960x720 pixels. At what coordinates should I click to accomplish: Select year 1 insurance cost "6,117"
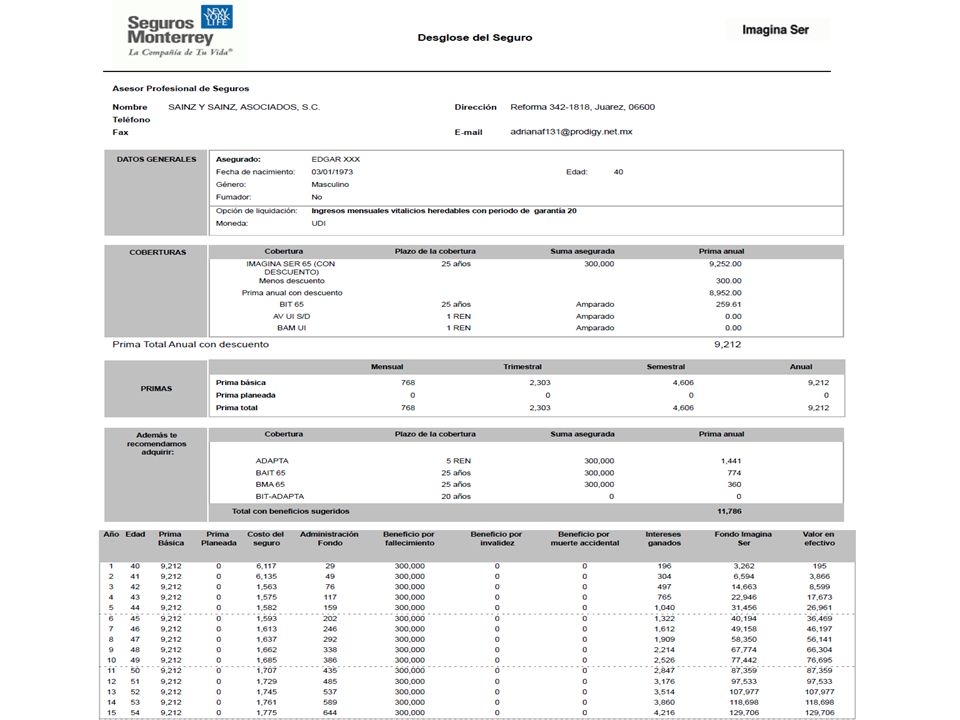[266, 566]
